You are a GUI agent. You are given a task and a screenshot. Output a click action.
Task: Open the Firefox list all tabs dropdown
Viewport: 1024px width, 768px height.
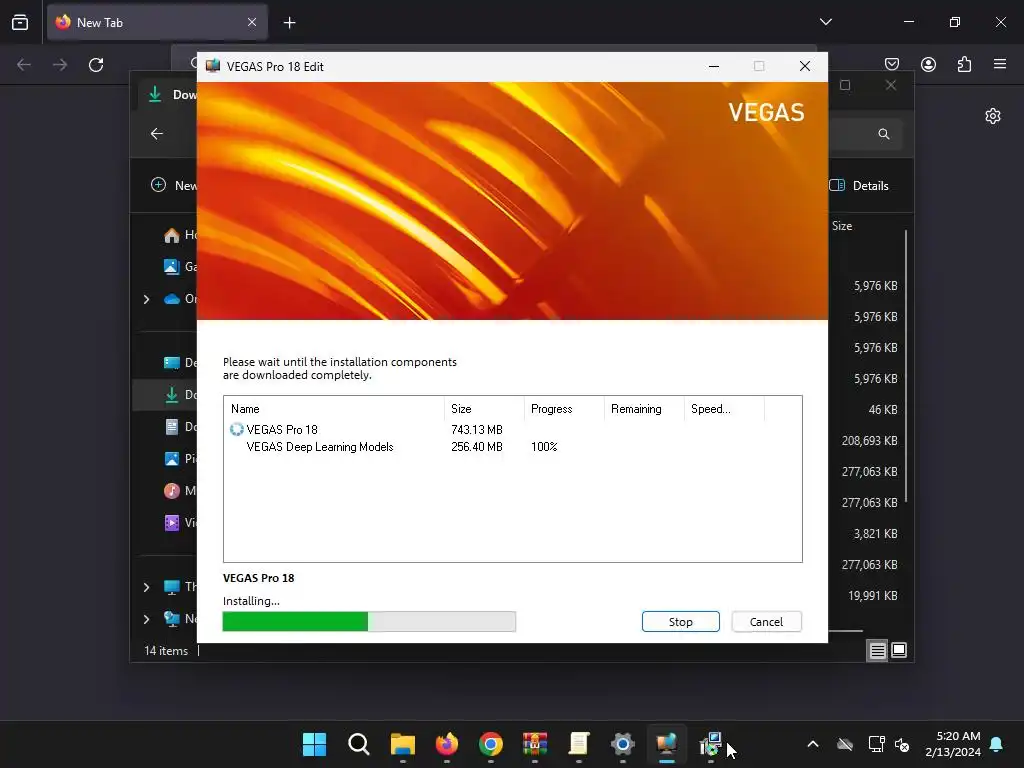826,22
